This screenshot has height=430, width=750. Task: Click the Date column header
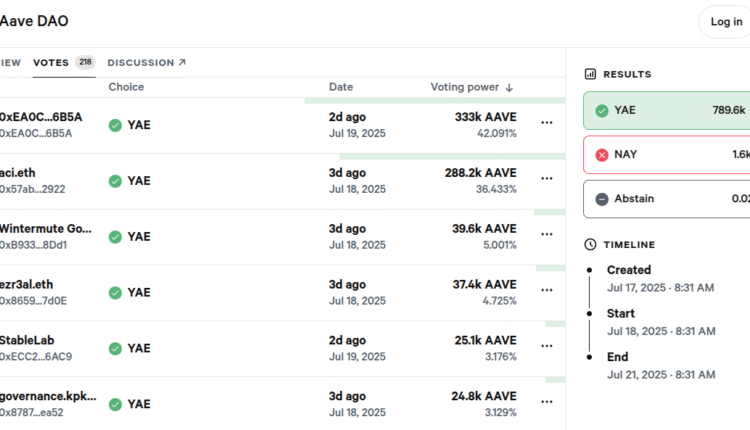[341, 87]
